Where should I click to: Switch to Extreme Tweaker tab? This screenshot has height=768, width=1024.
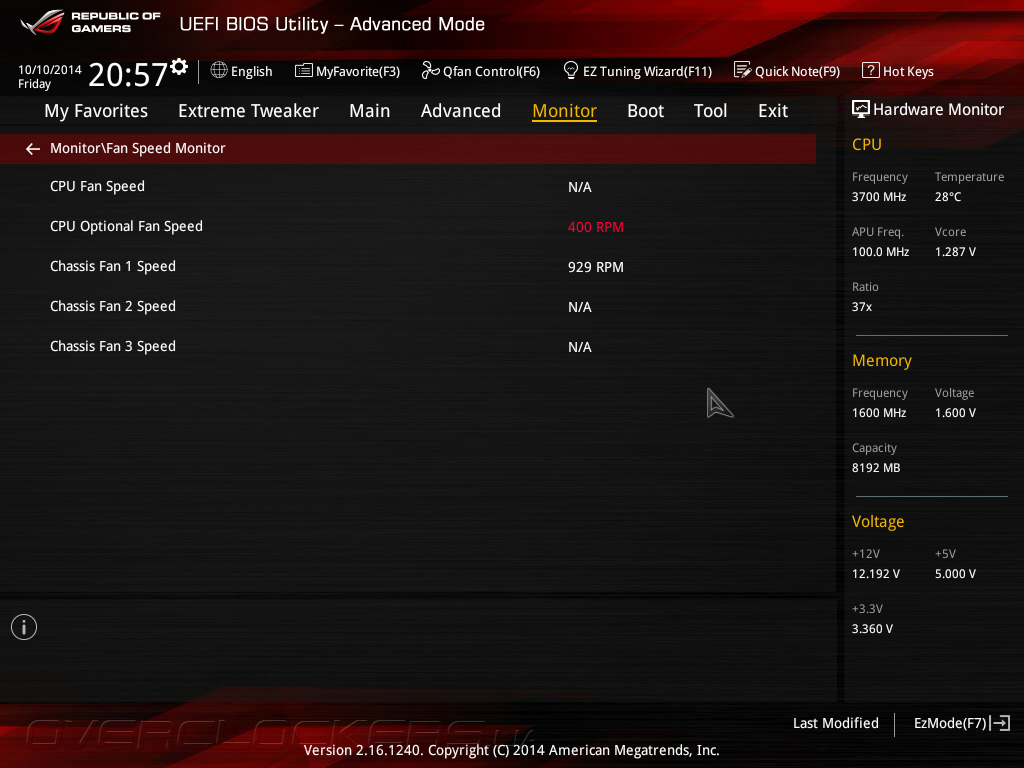[x=248, y=111]
